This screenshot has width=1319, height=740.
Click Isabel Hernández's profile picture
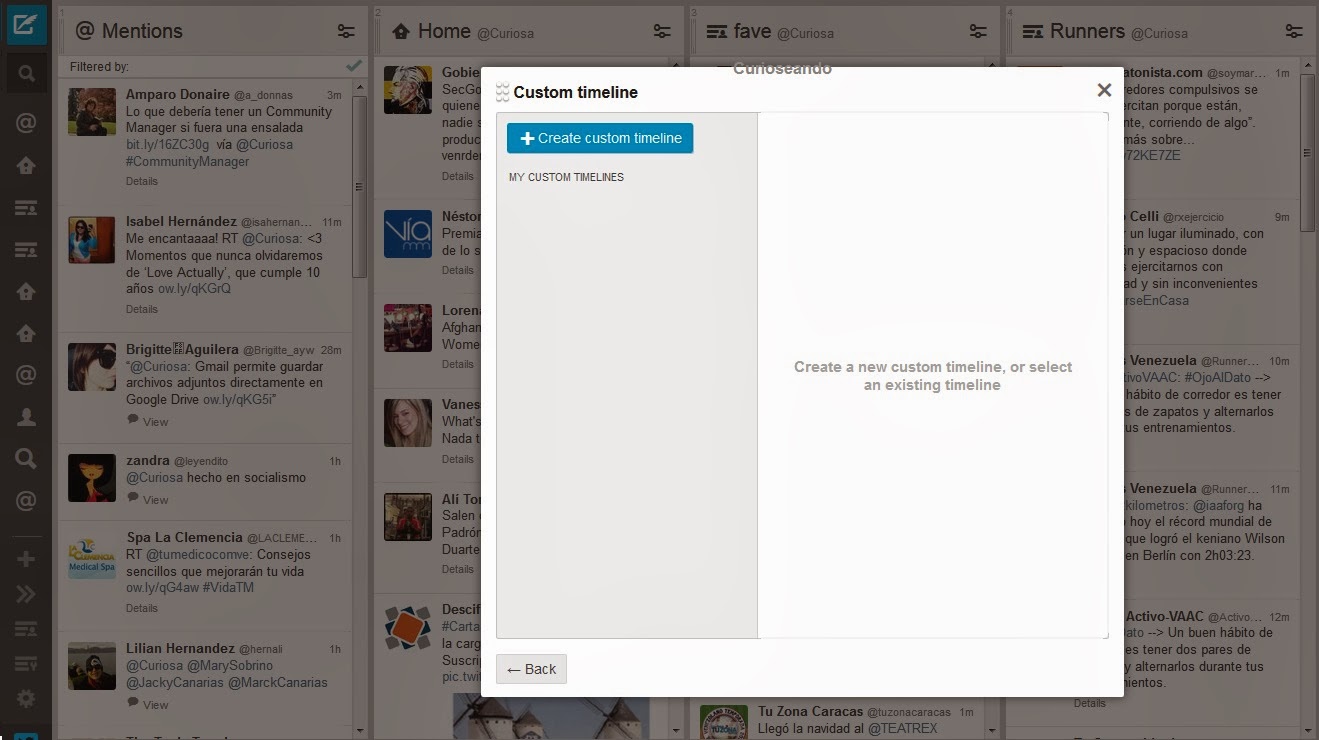point(92,240)
